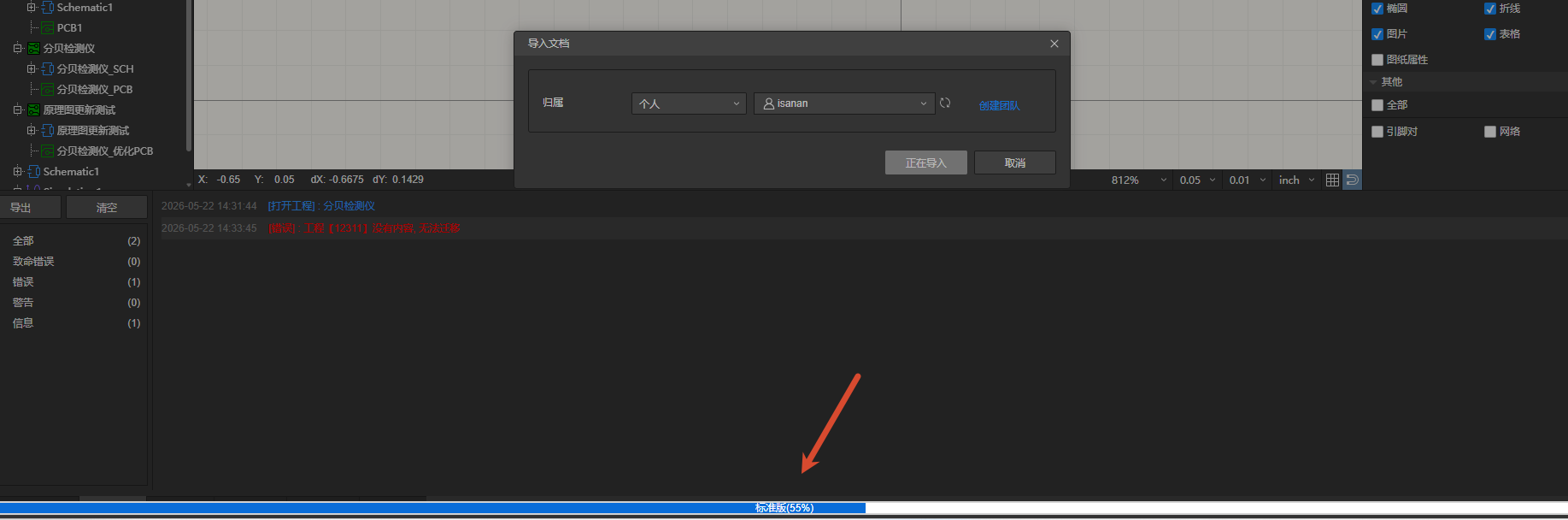Screen dimensions: 1568x520
Task: Expand the top Schematic1 tree node
Action: tap(32, 8)
